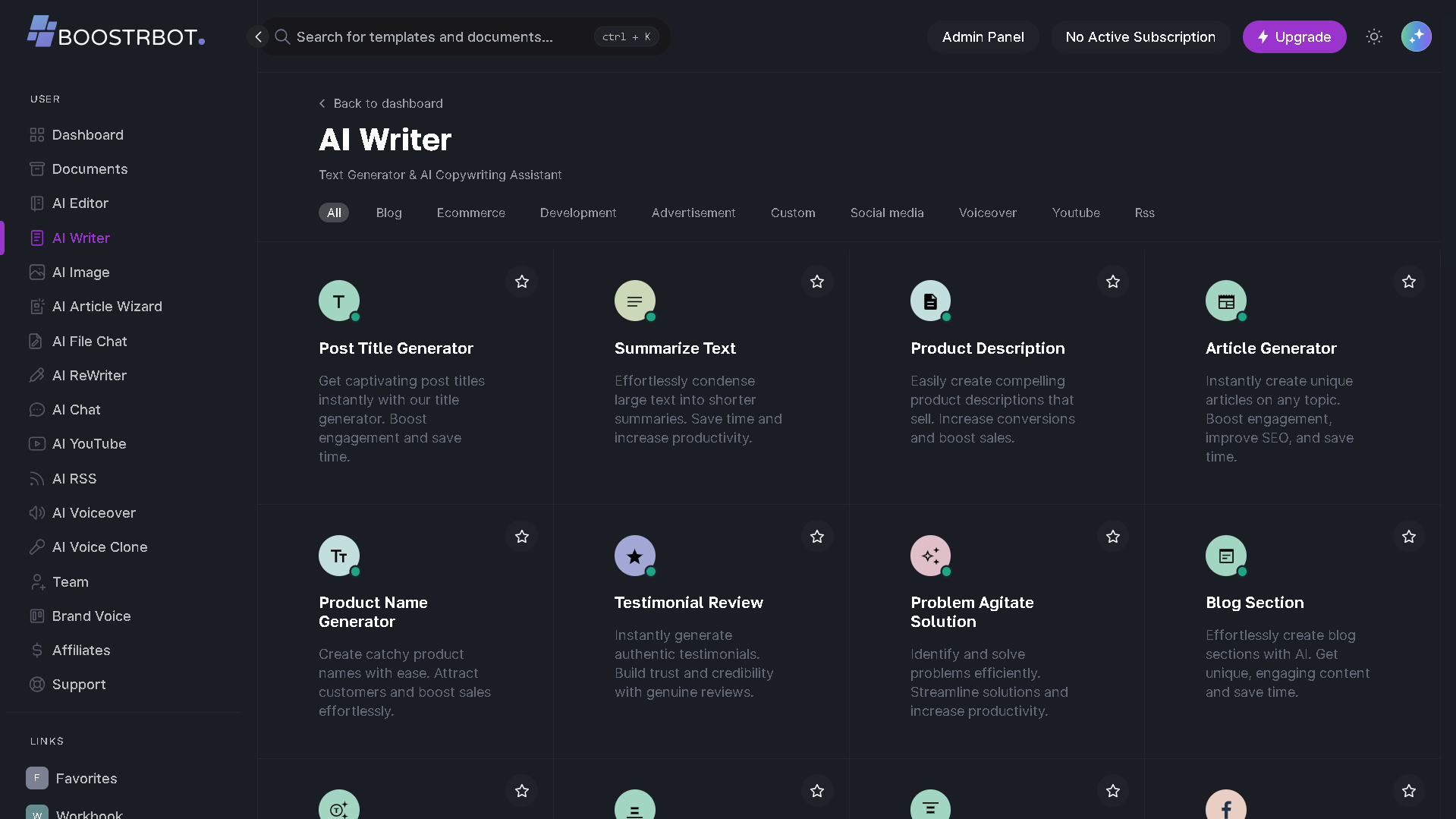Filter by Social media
Viewport: 1456px width, 819px height.
pos(887,213)
